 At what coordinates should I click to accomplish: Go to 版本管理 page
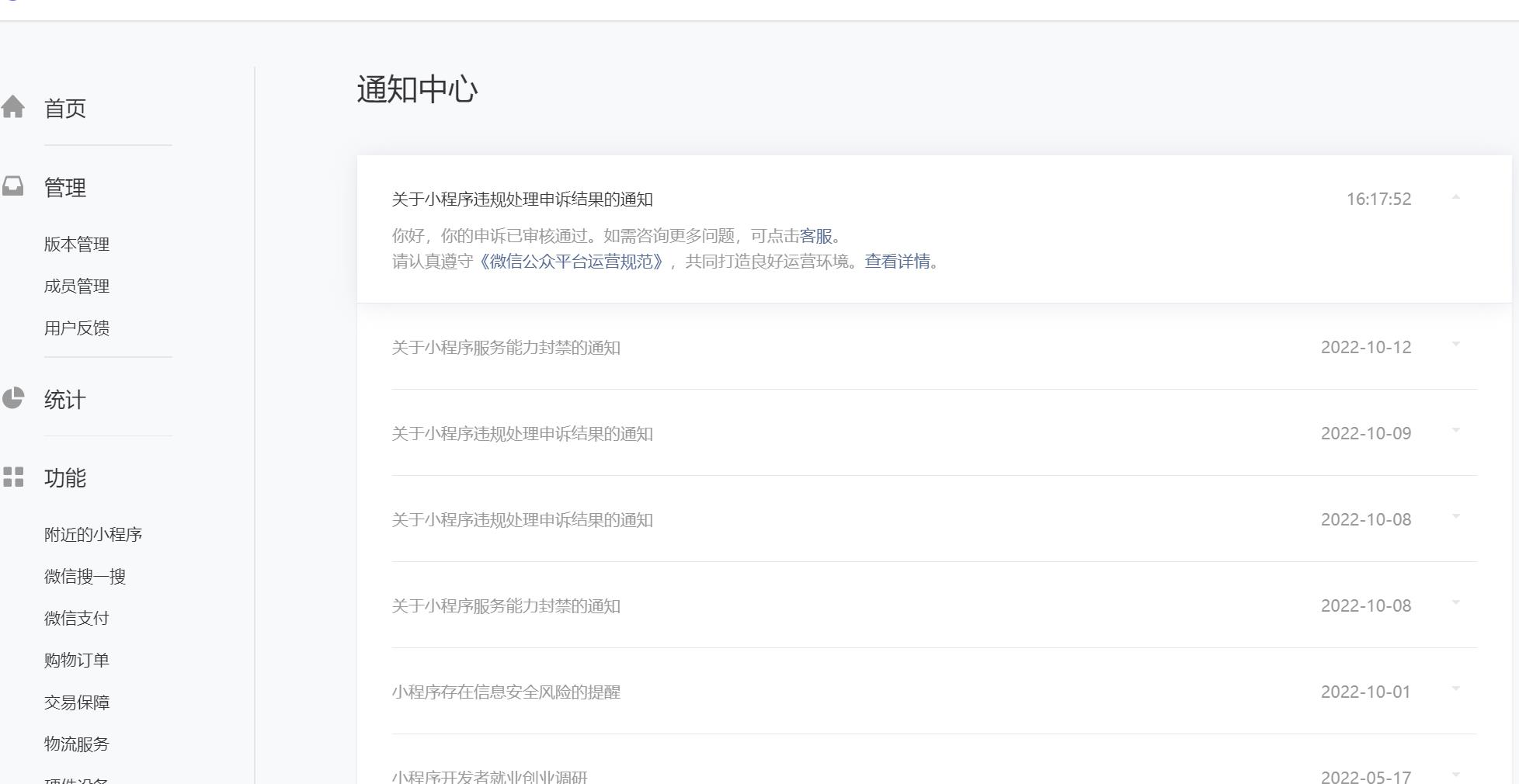(x=77, y=244)
